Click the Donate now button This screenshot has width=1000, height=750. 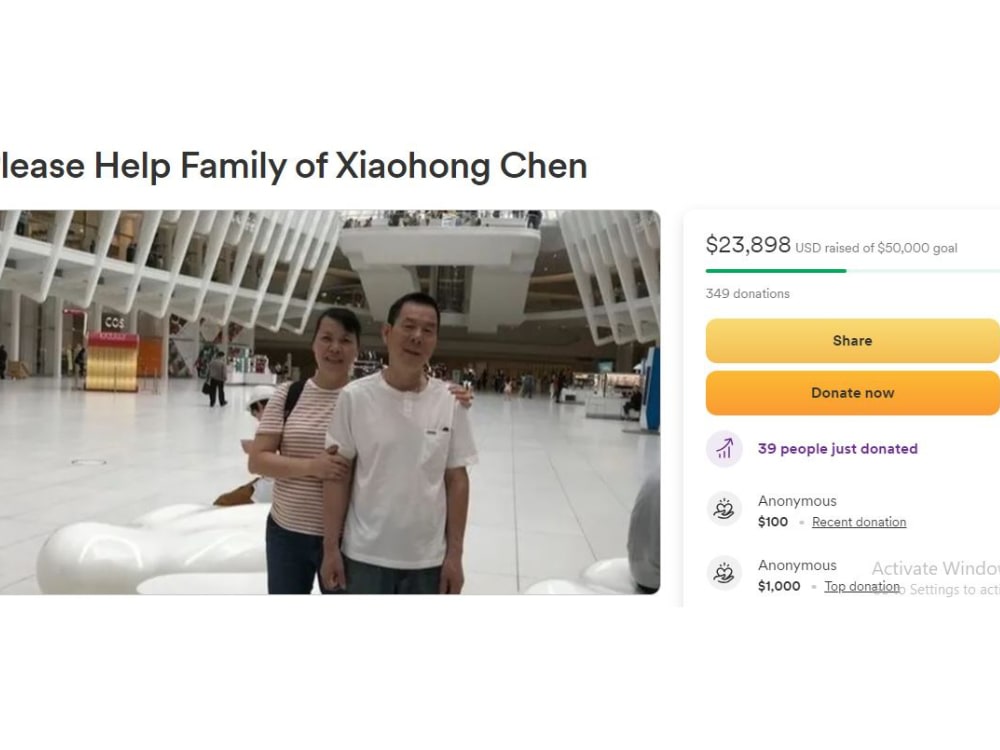click(x=853, y=393)
